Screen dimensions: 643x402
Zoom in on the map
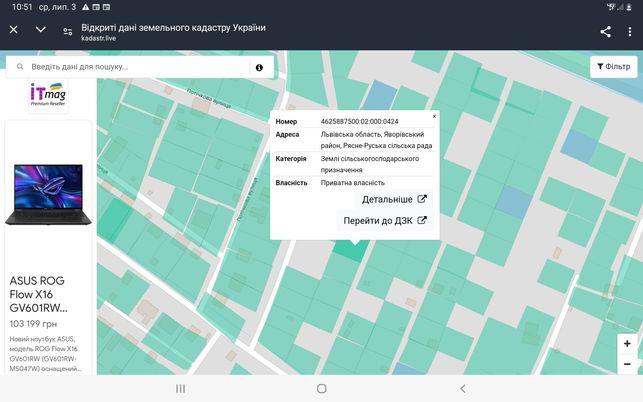[x=627, y=344]
